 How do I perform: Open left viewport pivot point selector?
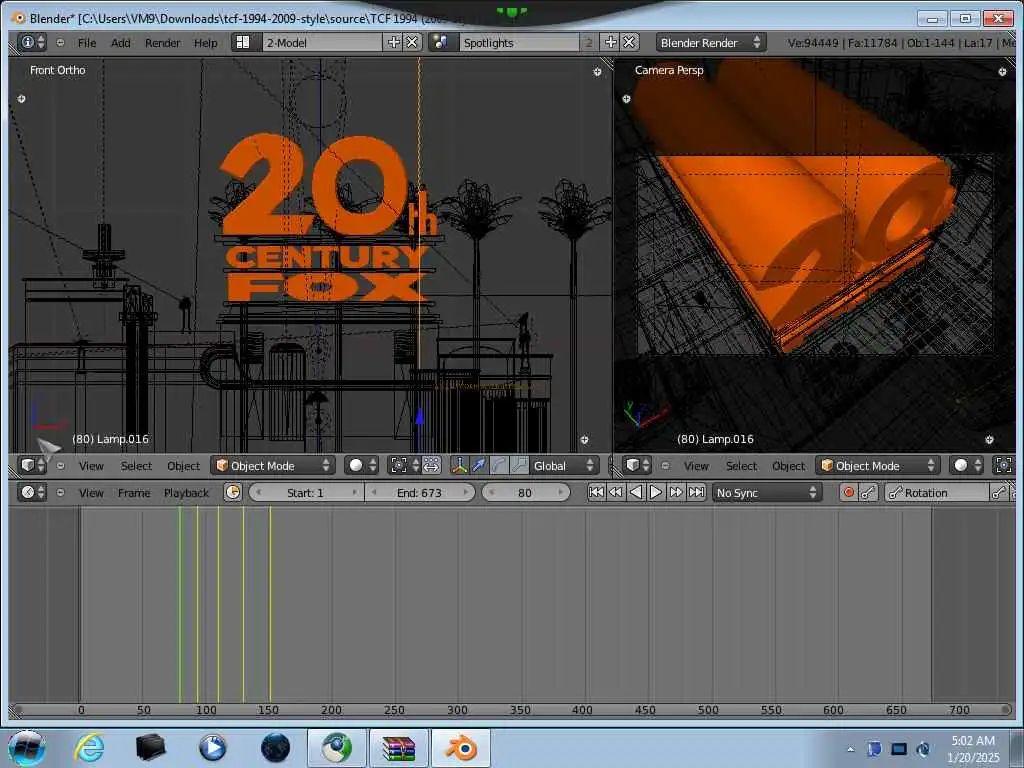[x=404, y=466]
